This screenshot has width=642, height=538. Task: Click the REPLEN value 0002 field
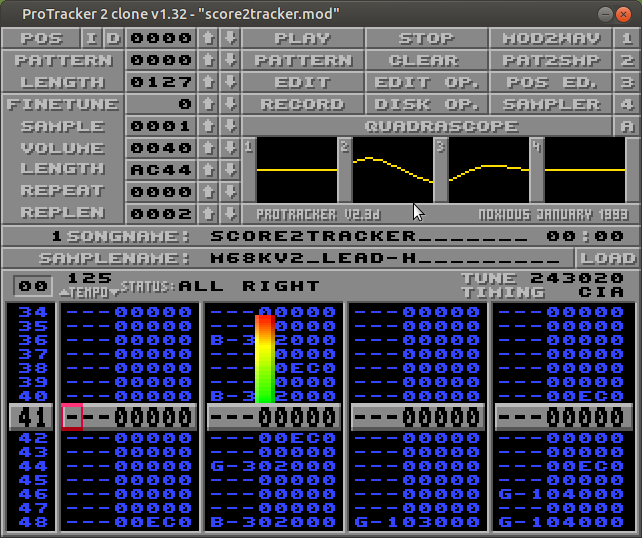point(161,213)
